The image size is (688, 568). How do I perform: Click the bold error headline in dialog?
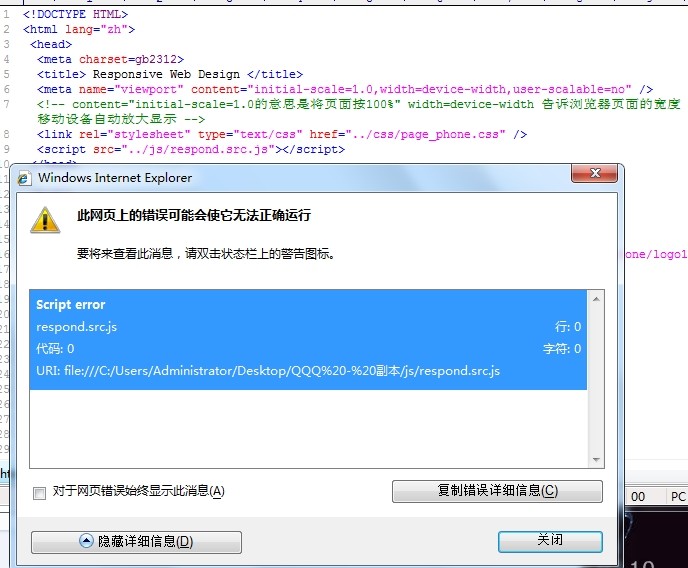(194, 215)
